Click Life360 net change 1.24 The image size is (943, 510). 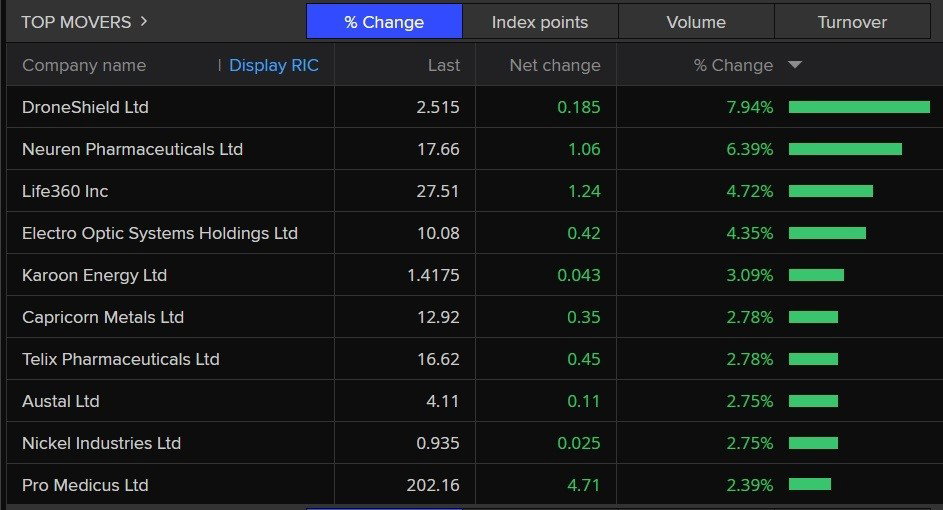tap(584, 191)
